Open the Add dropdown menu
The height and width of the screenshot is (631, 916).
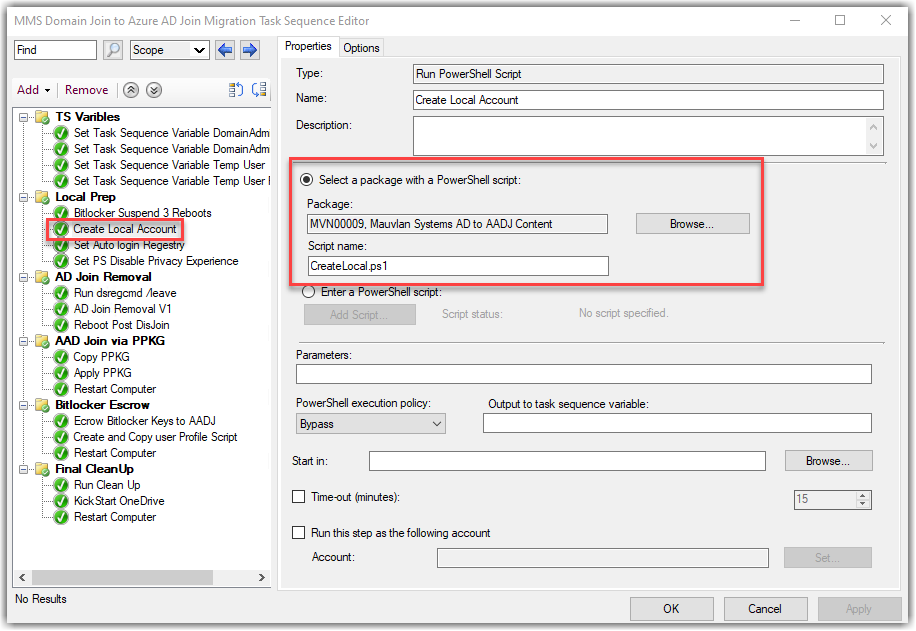click(x=33, y=90)
